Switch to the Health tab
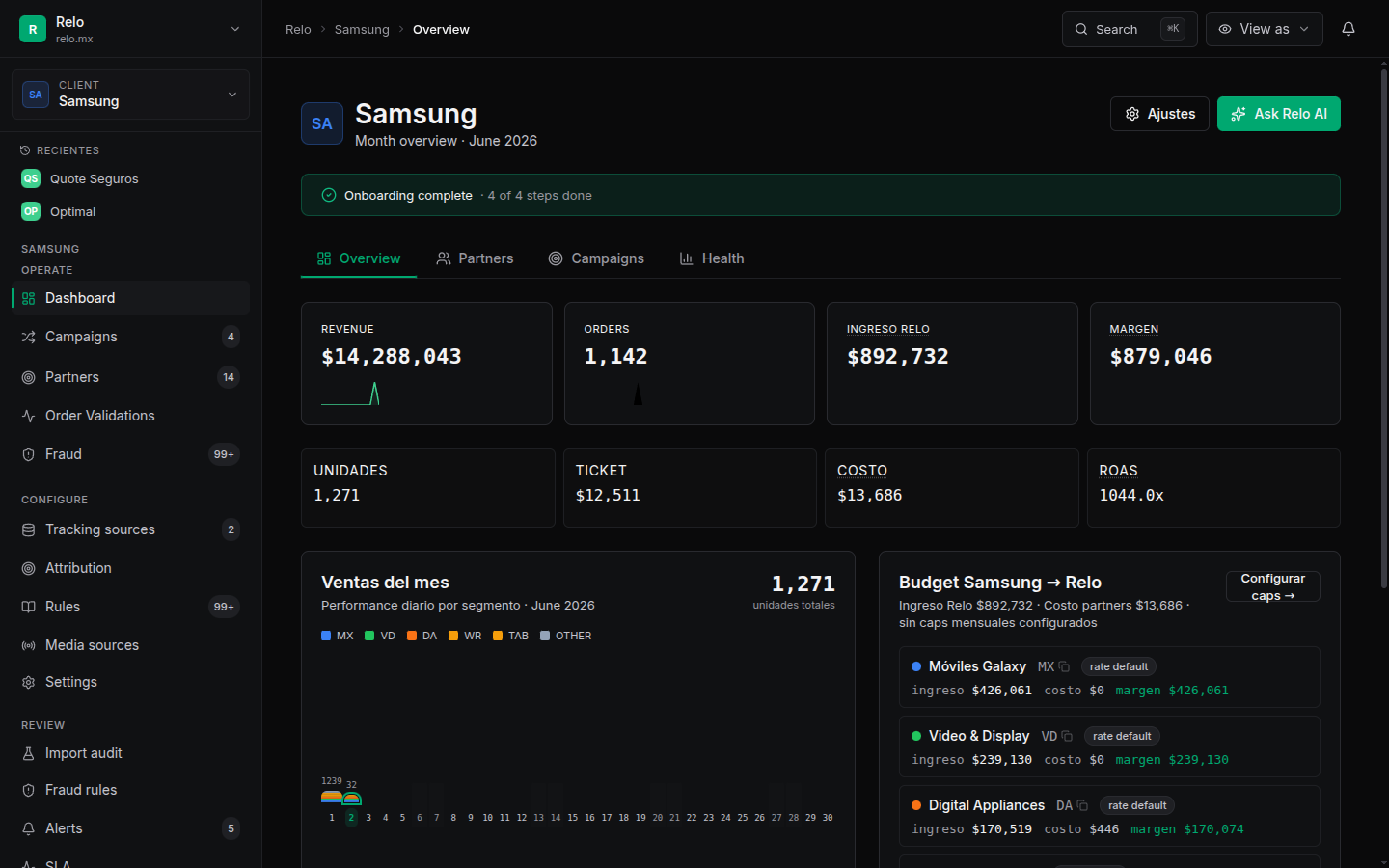This screenshot has height=868, width=1389. pos(712,258)
